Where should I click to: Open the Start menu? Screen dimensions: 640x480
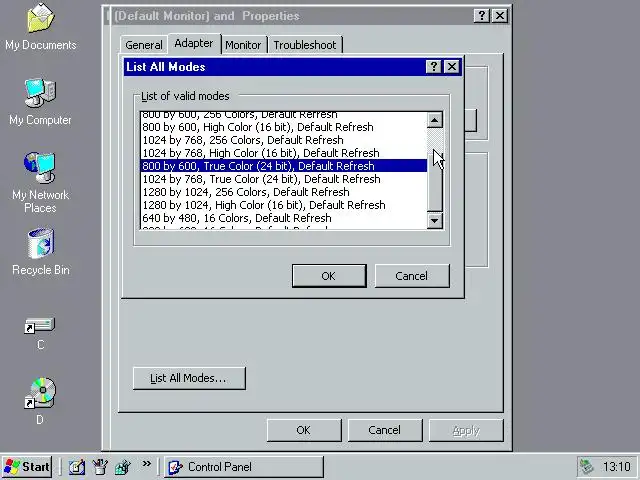[27, 467]
